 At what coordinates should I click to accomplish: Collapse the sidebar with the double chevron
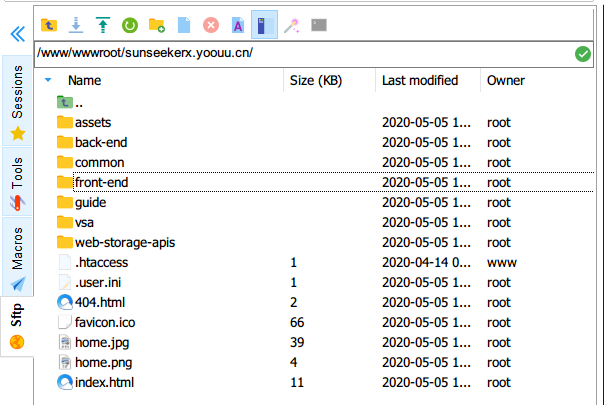coord(17,34)
